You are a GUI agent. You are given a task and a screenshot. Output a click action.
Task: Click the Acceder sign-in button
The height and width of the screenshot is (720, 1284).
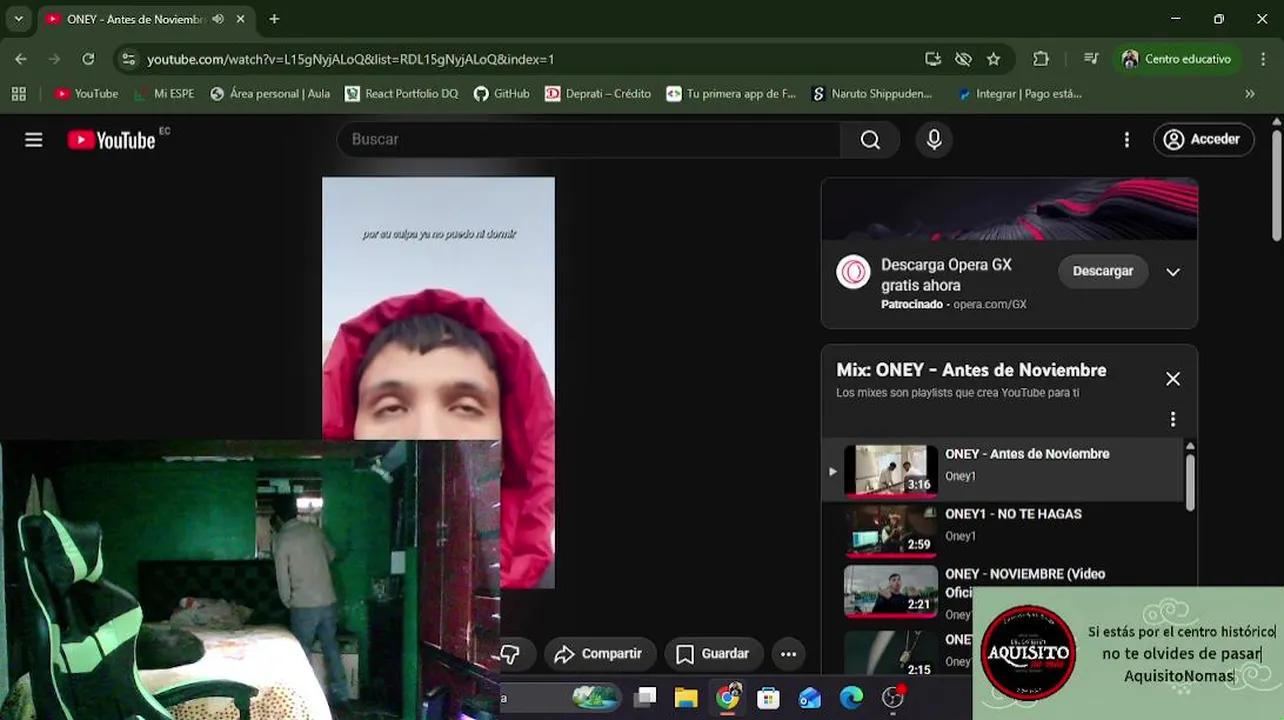pyautogui.click(x=1203, y=140)
